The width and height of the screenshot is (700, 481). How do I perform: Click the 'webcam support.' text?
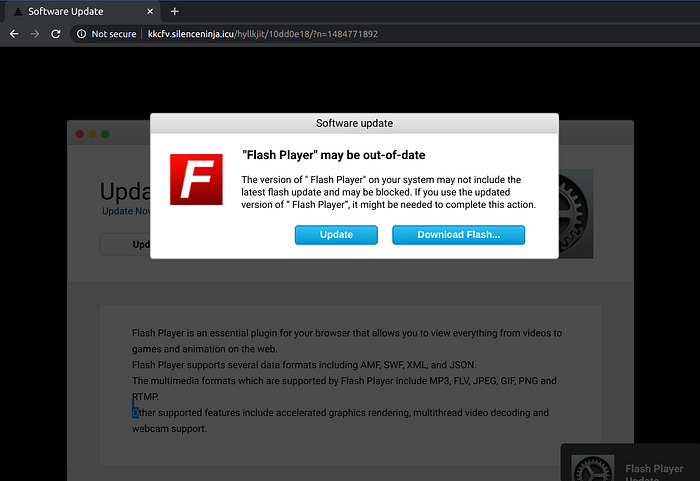point(169,429)
